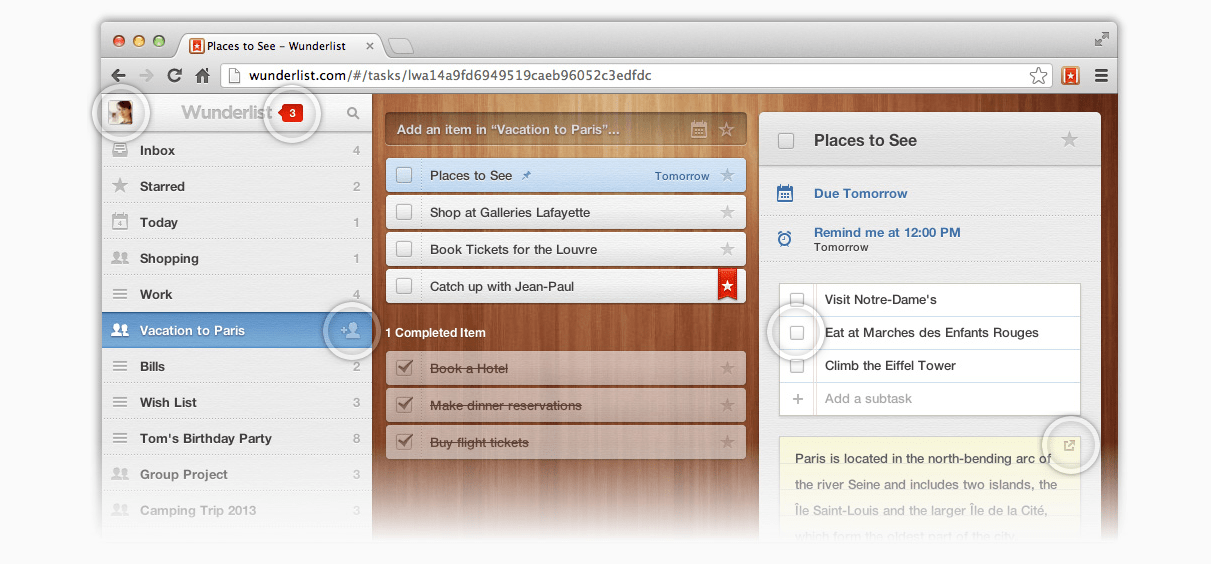Select the Bills list

[237, 366]
